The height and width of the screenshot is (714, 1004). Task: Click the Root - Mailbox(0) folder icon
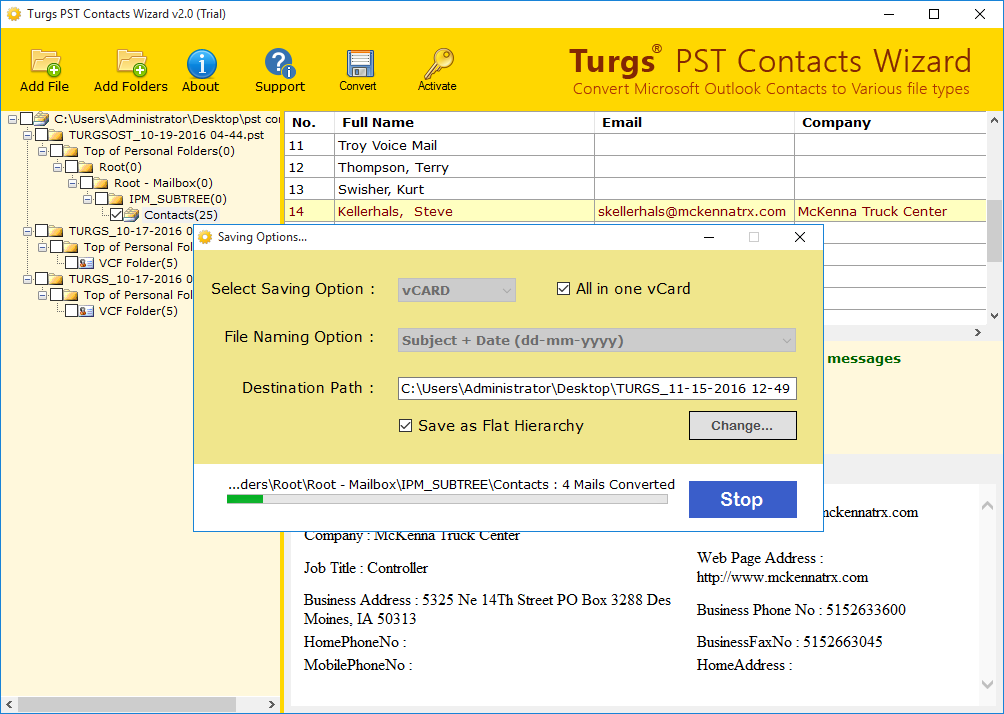coord(101,183)
